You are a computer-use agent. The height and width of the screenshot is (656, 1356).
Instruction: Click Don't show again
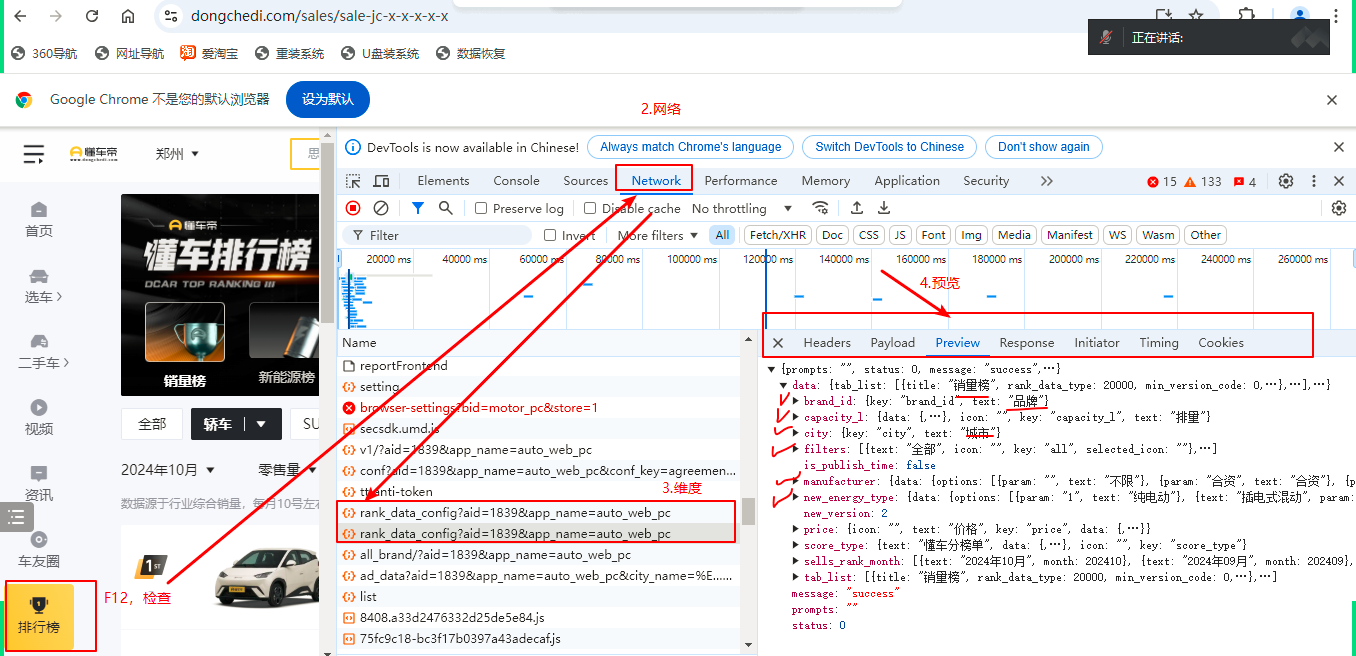coord(1043,147)
